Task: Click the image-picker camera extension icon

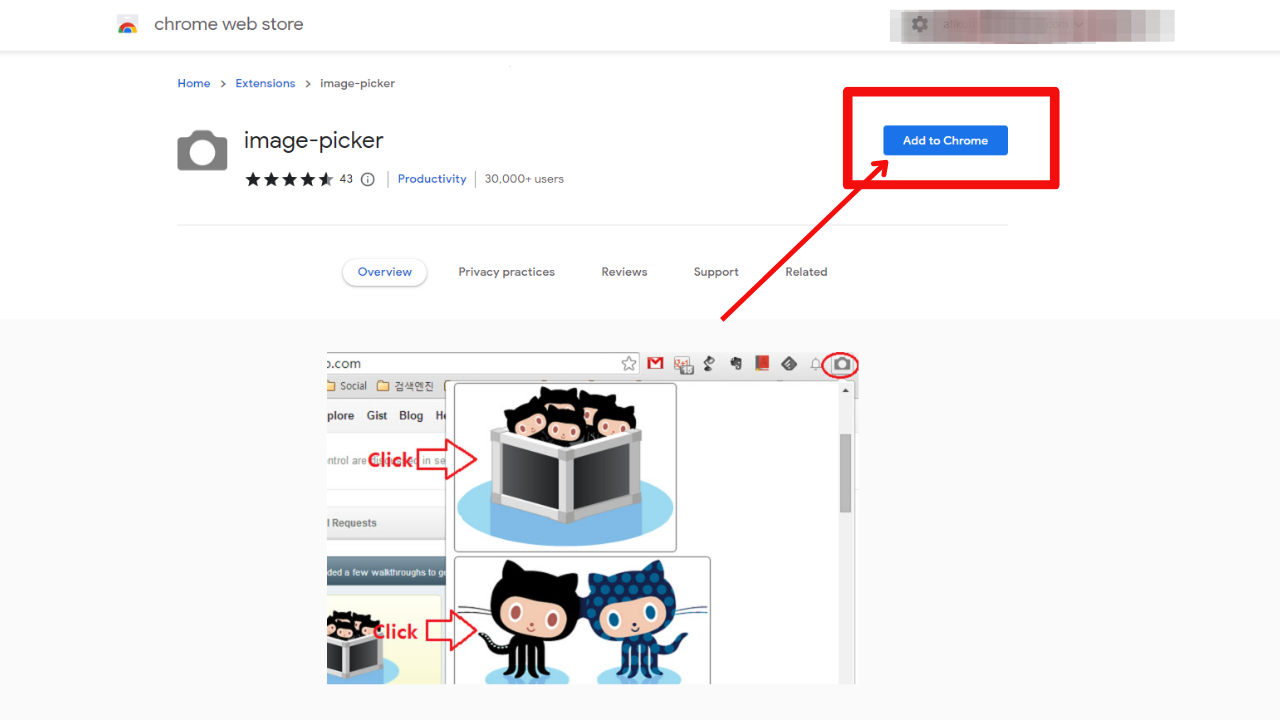Action: tap(202, 150)
